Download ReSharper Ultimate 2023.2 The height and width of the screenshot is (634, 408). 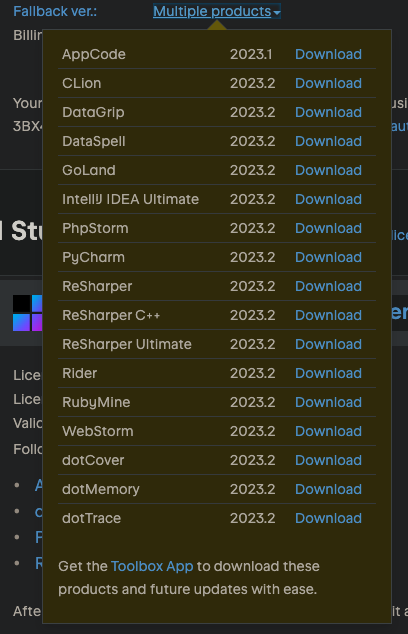[328, 344]
